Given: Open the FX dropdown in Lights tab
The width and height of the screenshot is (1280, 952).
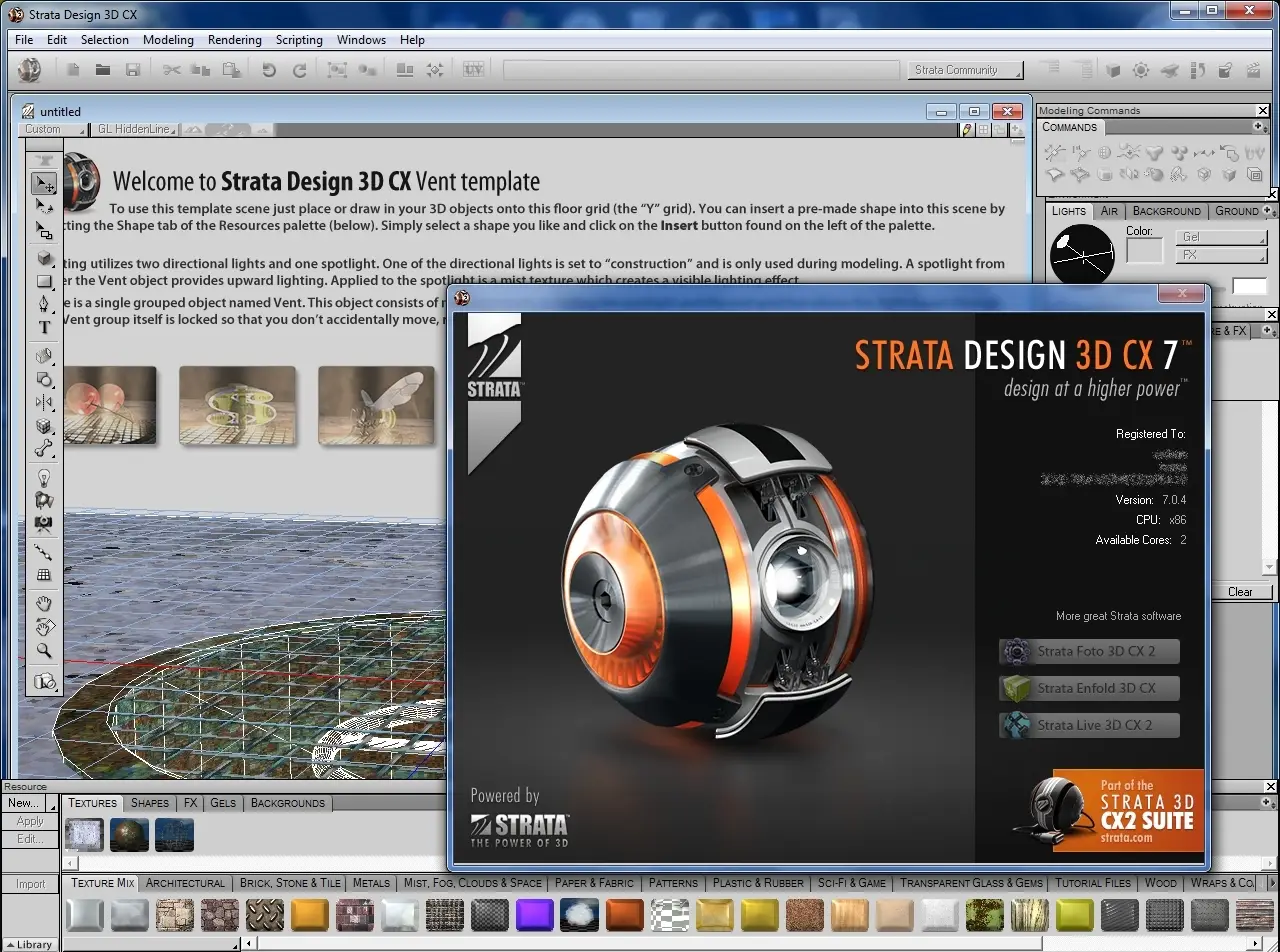Looking at the screenshot, I should coord(1222,255).
